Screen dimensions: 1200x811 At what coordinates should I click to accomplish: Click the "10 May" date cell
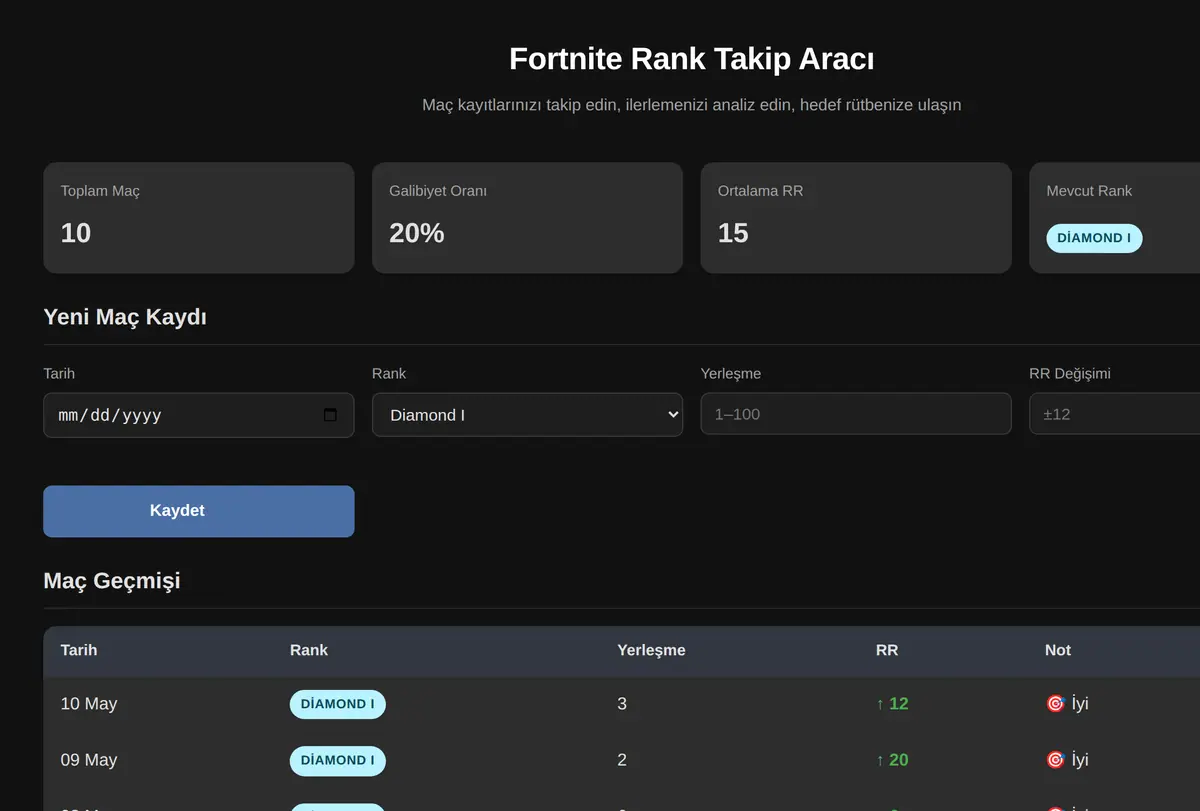pyautogui.click(x=89, y=704)
